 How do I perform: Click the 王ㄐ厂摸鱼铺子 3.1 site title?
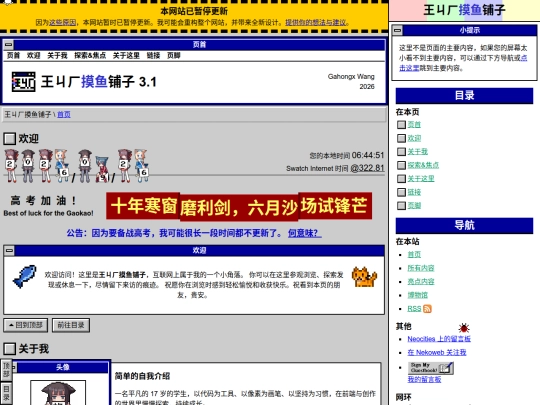coord(99,82)
